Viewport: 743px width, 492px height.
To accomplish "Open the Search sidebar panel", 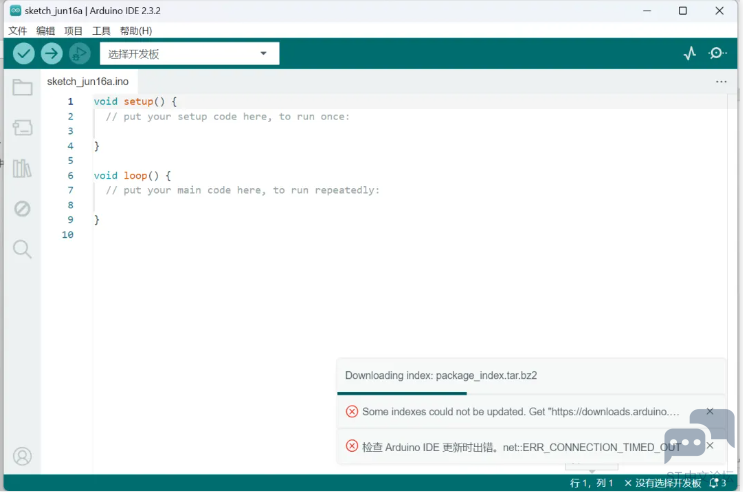I will coord(22,249).
